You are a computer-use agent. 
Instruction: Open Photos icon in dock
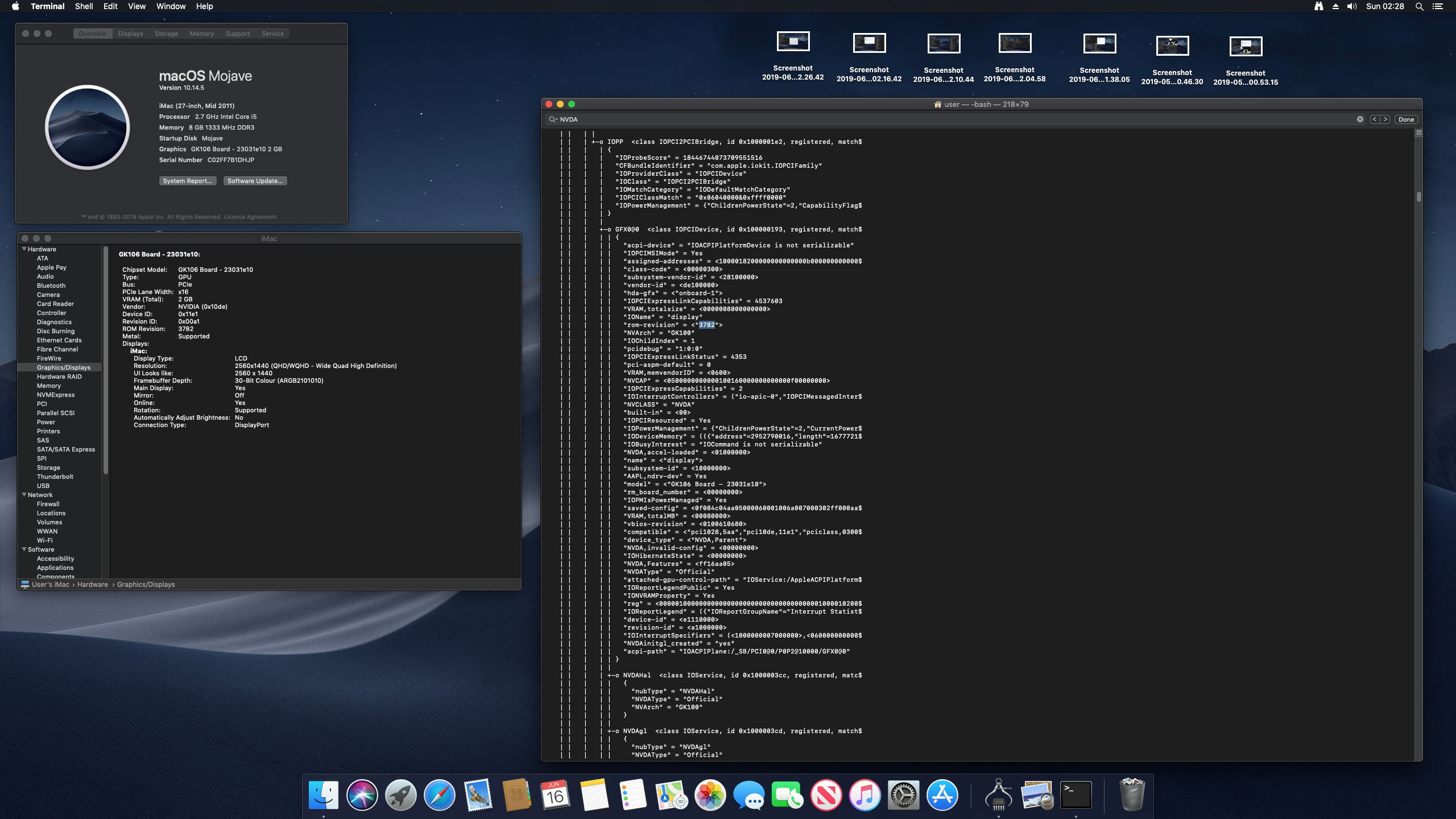pos(710,795)
